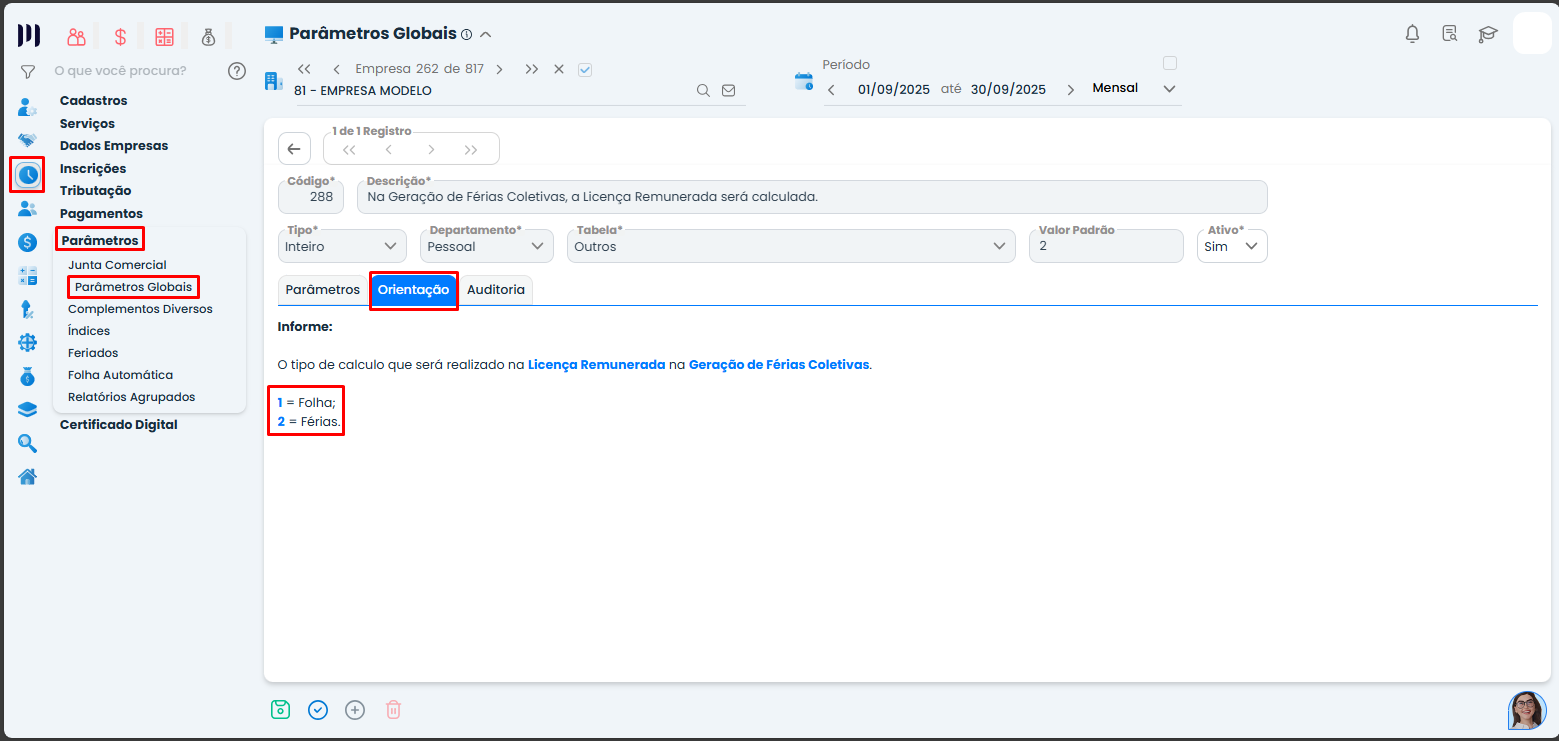
Task: Switch to the Auditoria tab
Action: [x=496, y=290]
